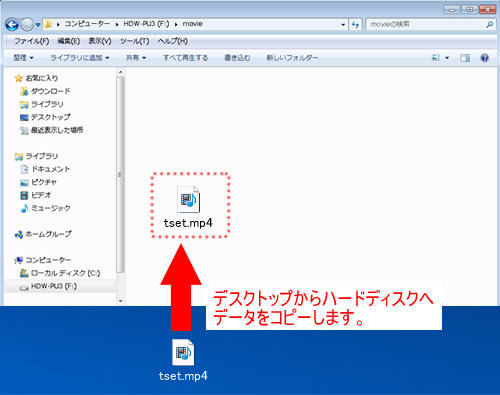Select tset.mp4 file on the desktop
This screenshot has height=395, width=500.
(x=183, y=360)
